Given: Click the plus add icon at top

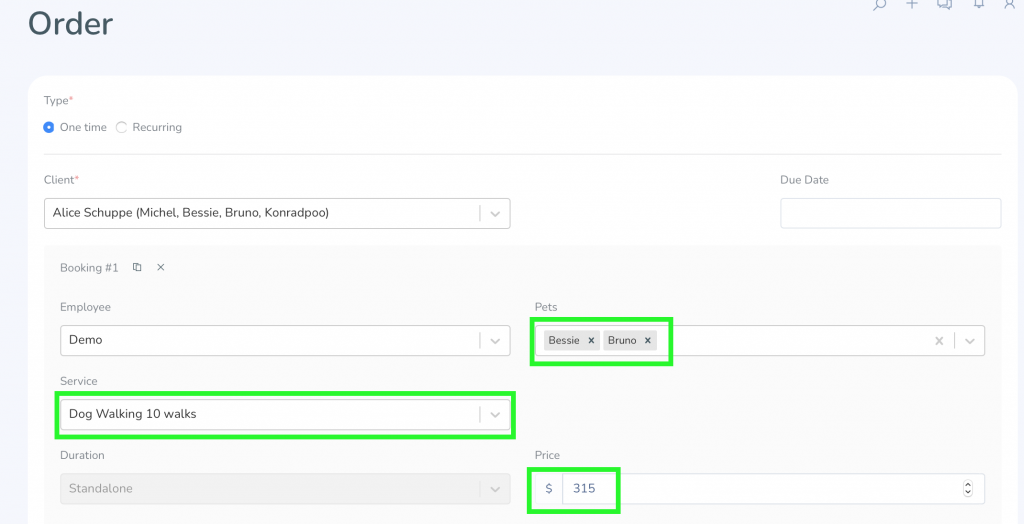Looking at the screenshot, I should pyautogui.click(x=912, y=4).
